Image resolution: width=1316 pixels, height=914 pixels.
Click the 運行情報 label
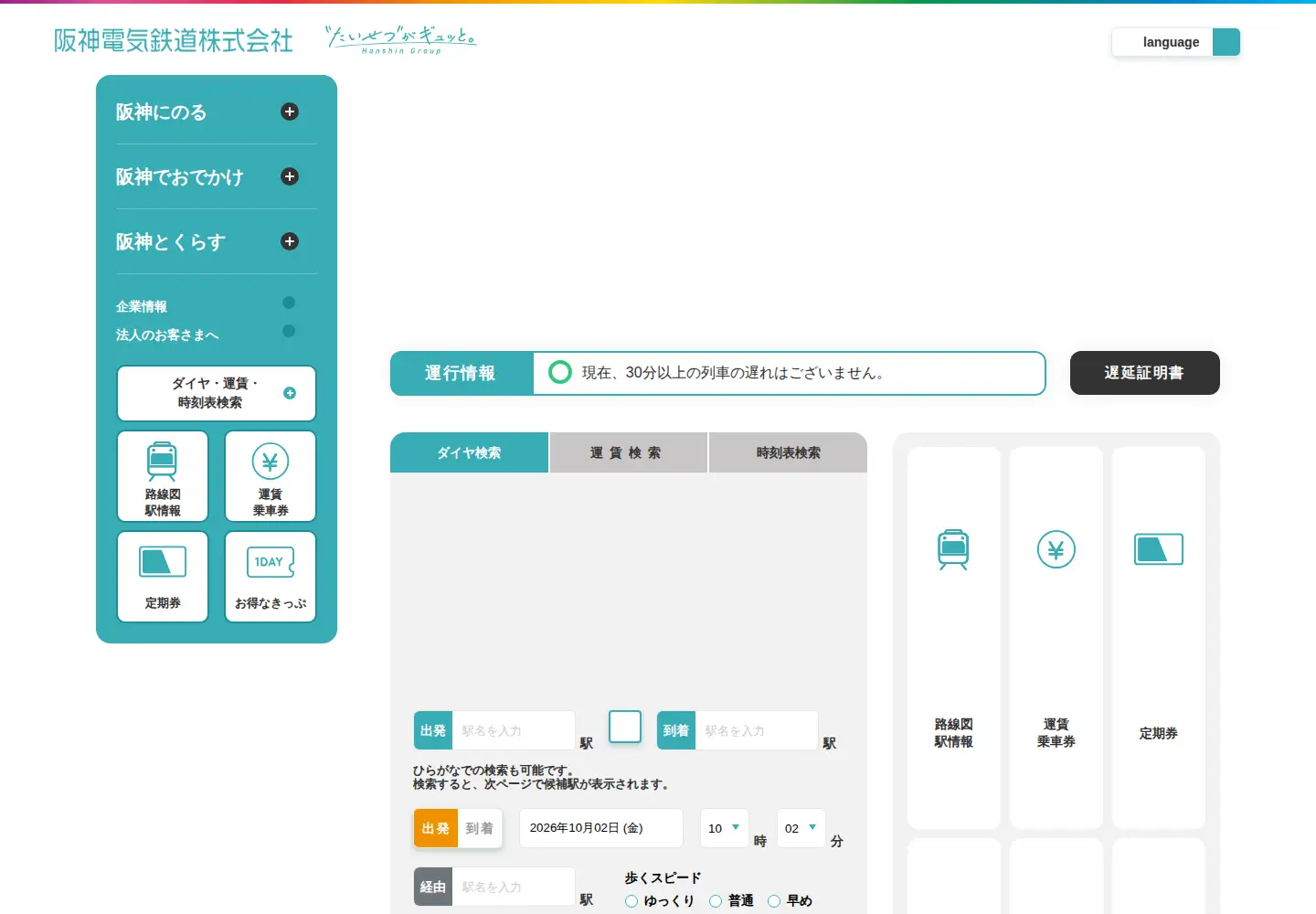click(461, 373)
